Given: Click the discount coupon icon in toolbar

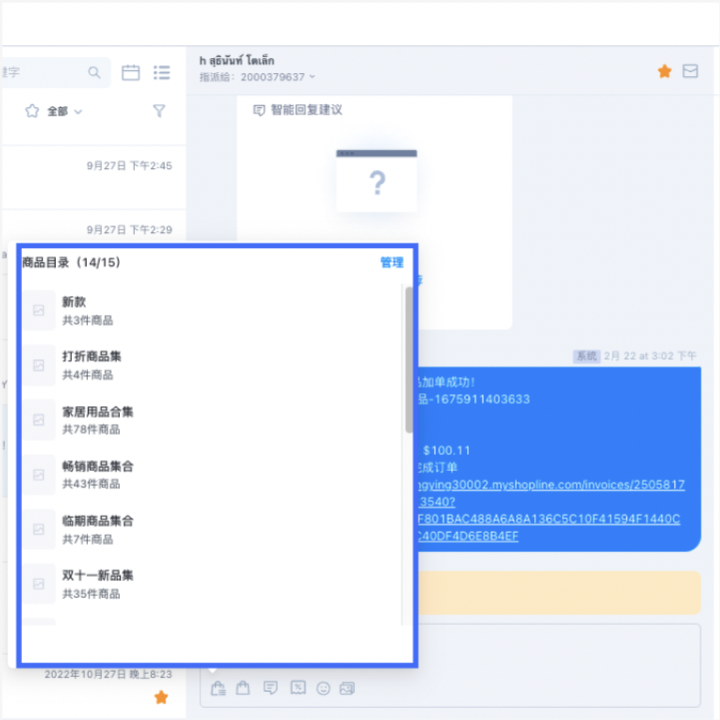Looking at the screenshot, I should (297, 688).
